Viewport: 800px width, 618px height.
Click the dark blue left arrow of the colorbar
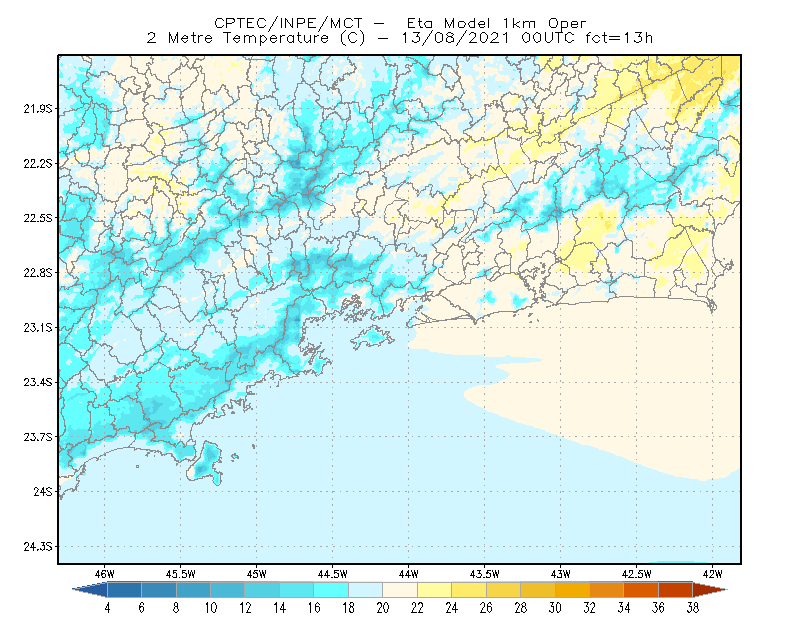pos(90,590)
